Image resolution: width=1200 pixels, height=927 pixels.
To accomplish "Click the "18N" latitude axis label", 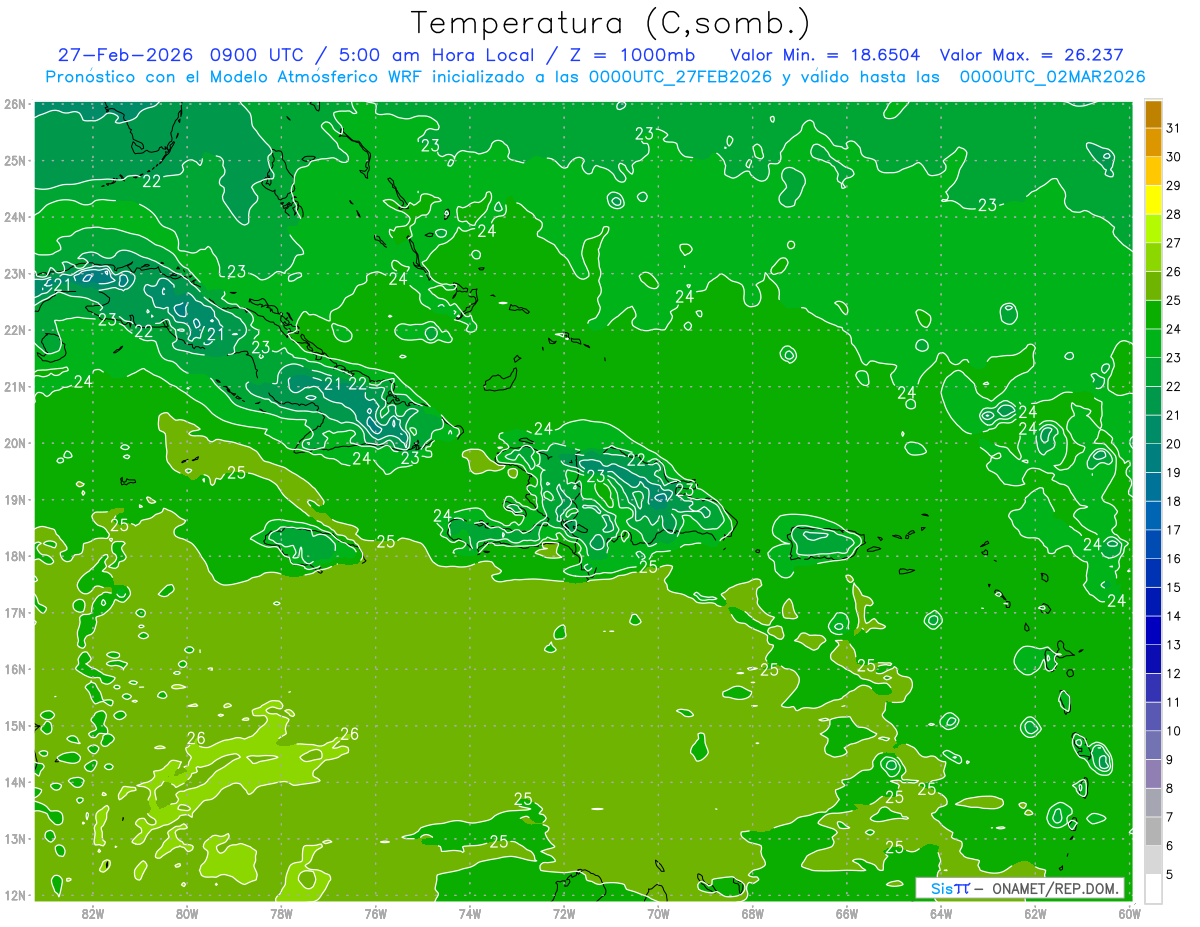I will 14,556.
